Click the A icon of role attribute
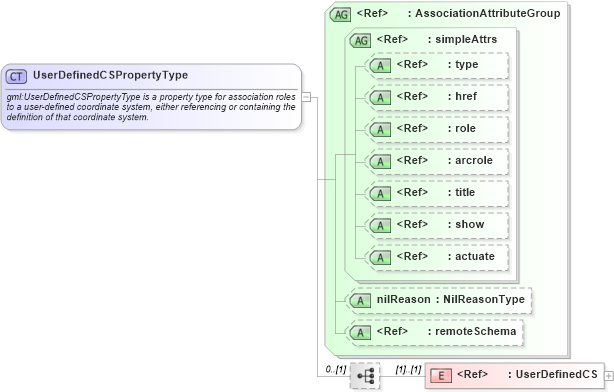Viewport: 614px width, 392px height. [380, 130]
